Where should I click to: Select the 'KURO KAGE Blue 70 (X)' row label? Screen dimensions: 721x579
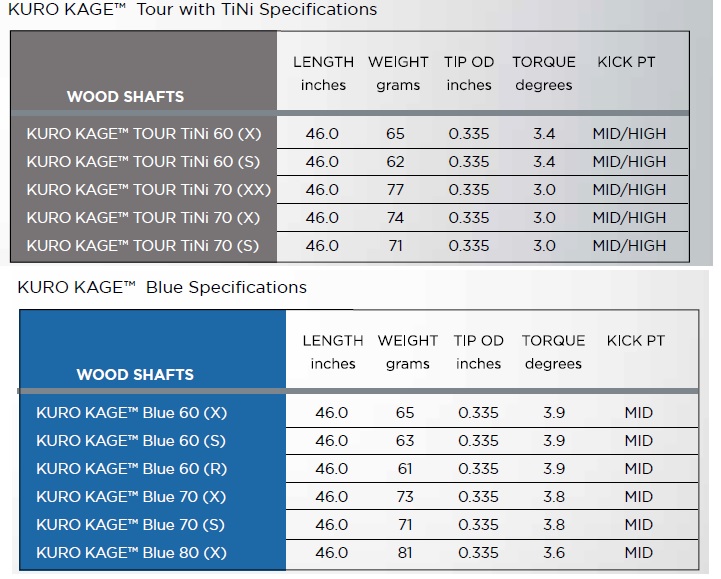131,497
